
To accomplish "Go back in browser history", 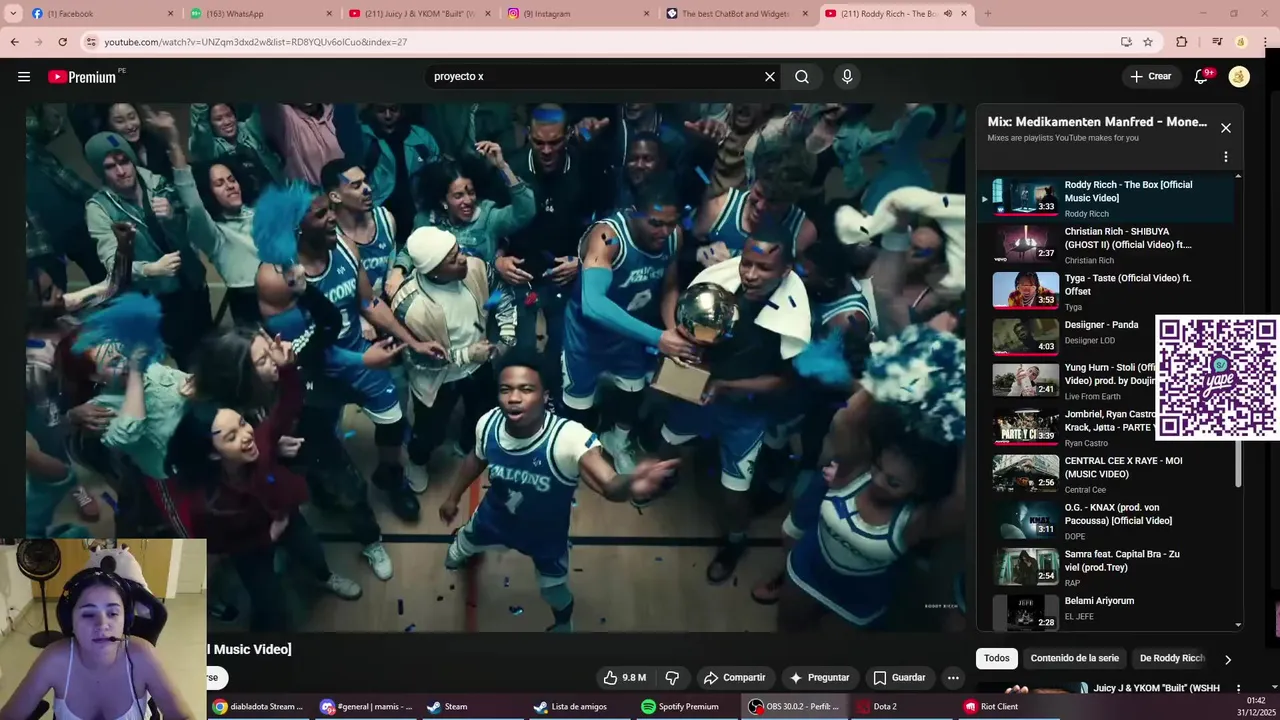I will 15,42.
